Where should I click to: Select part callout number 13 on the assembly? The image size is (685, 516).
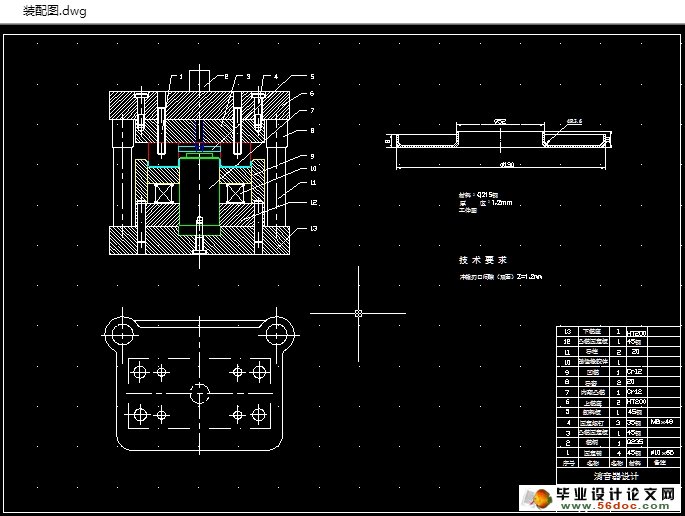click(313, 228)
